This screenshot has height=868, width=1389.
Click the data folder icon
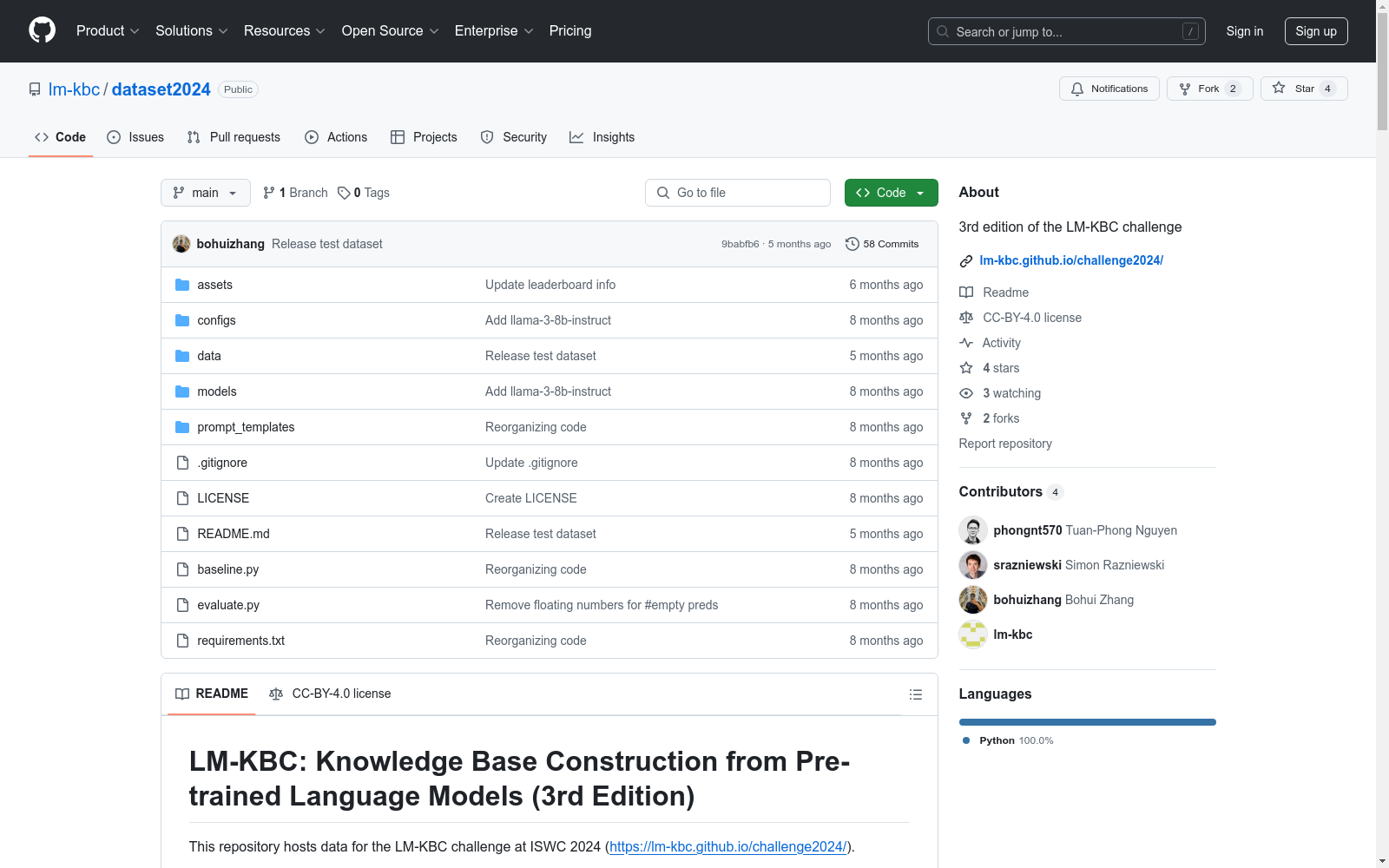[x=182, y=356]
